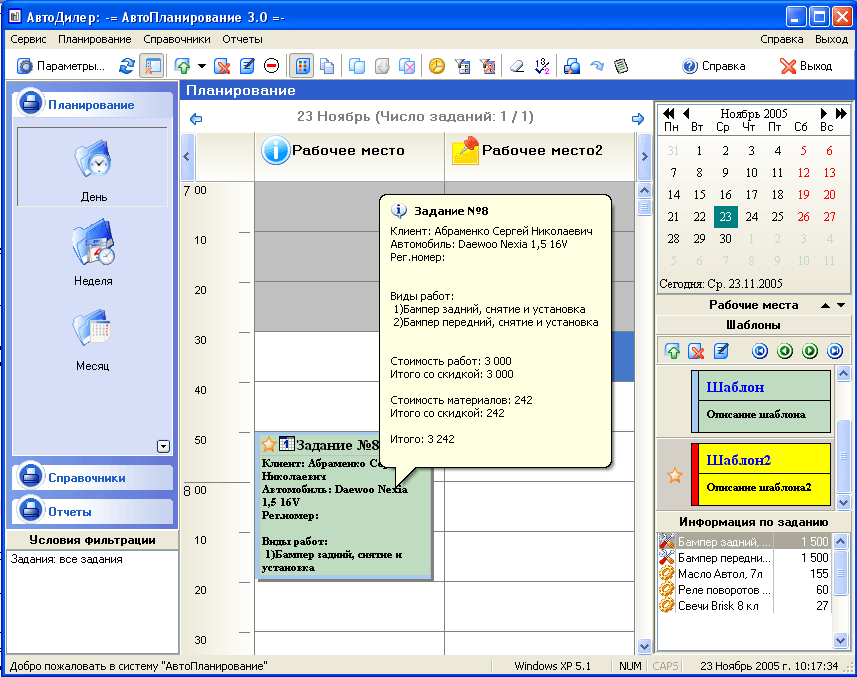The width and height of the screenshot is (857, 677).
Task: Delete template with red X icon in Шаблоны
Action: click(x=697, y=351)
